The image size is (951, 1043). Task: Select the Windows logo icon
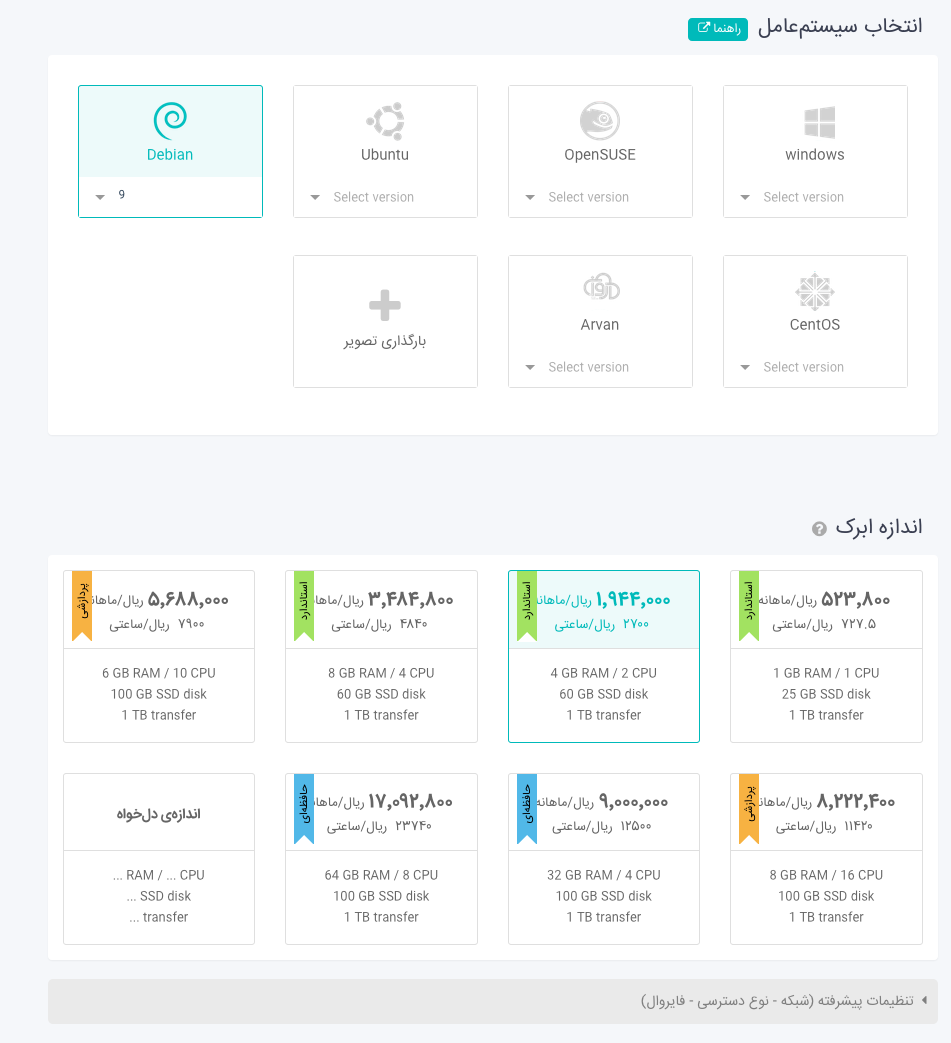pyautogui.click(x=819, y=122)
